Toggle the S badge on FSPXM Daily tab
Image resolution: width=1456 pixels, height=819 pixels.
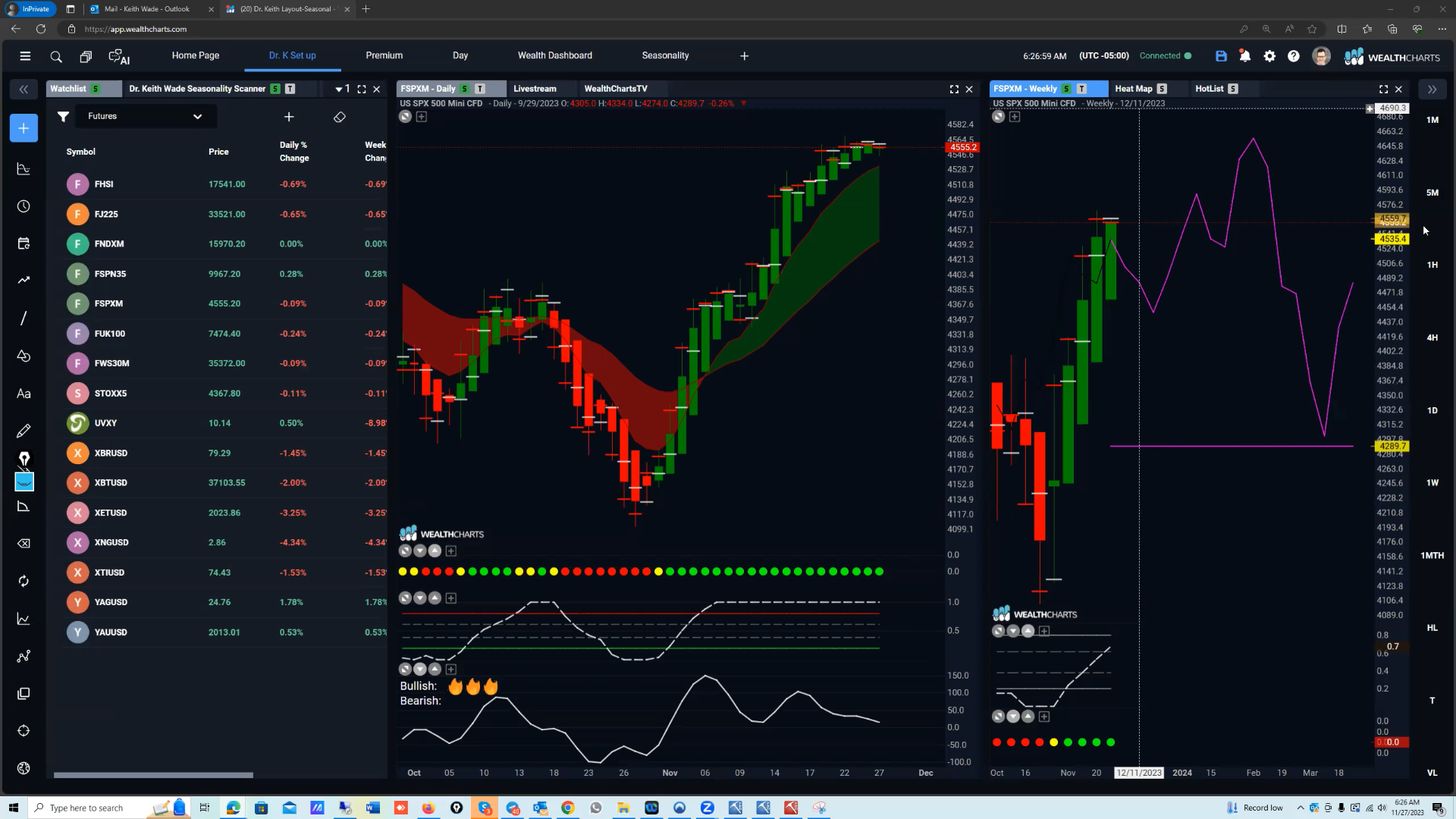click(x=465, y=89)
